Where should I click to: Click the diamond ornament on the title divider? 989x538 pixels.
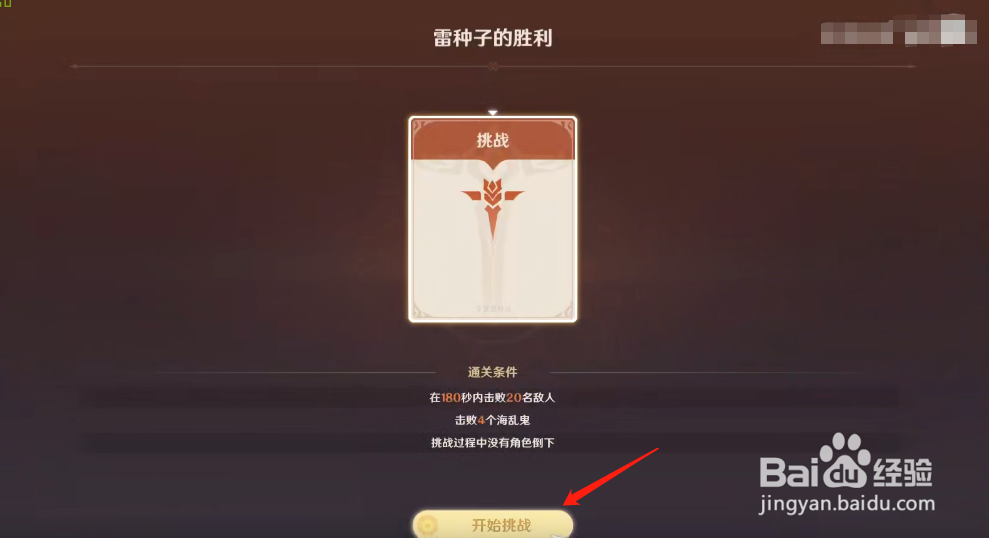[x=493, y=66]
